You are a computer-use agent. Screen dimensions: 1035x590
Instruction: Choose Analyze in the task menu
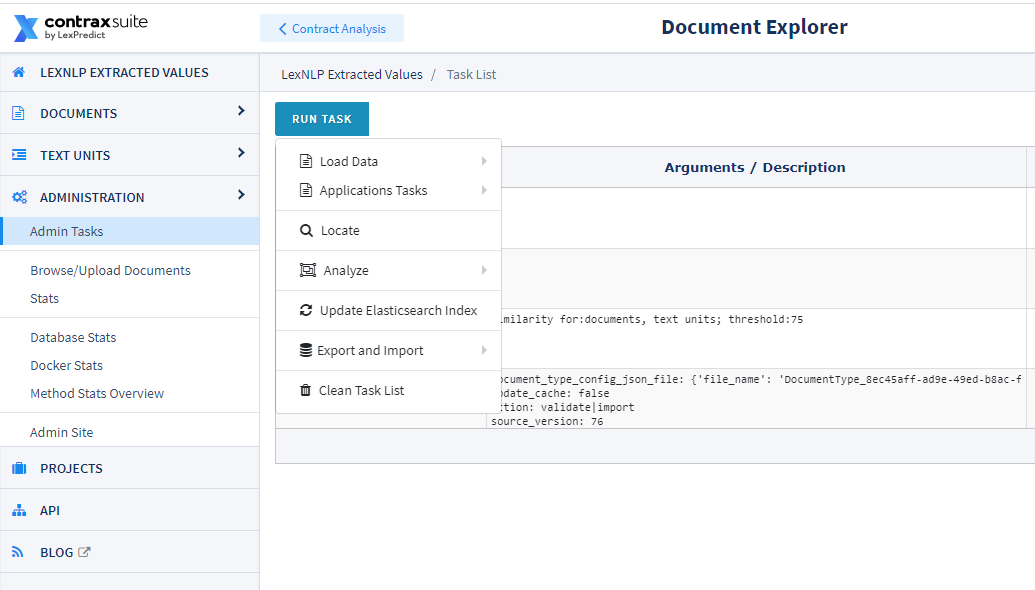(388, 270)
